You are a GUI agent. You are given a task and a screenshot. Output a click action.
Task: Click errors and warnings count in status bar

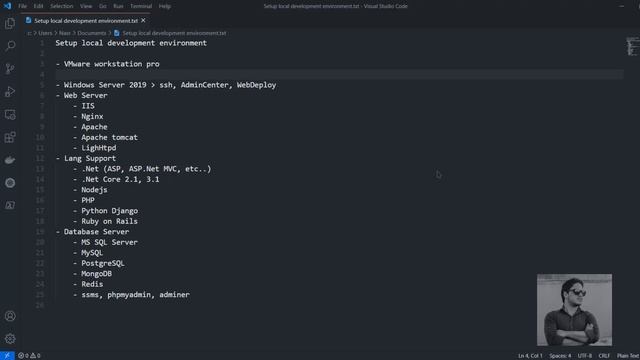tap(29, 356)
